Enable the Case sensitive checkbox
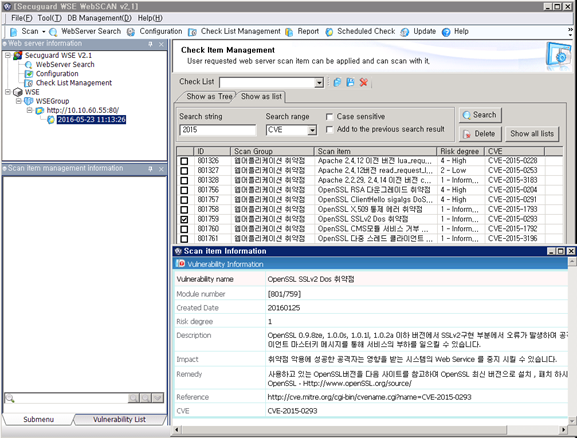The width and height of the screenshot is (577, 438). click(x=329, y=117)
